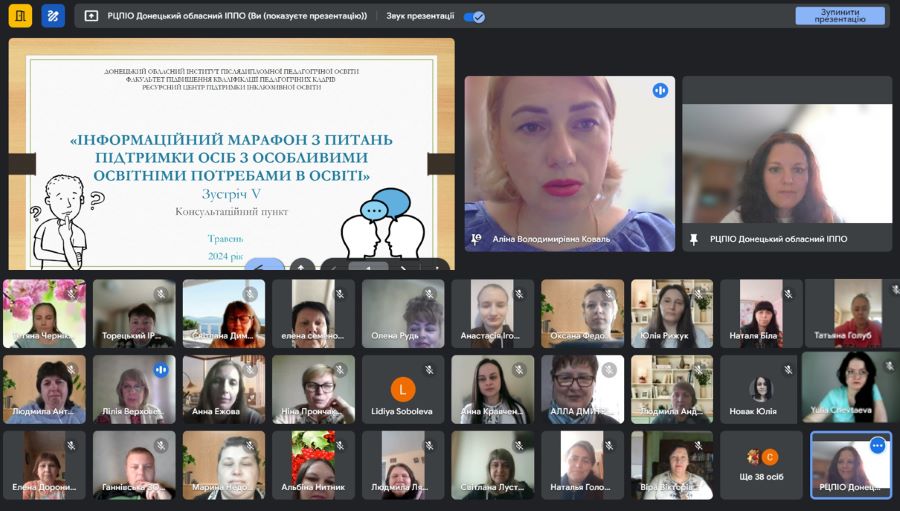Open the blue pen annotation tool

coord(53,16)
